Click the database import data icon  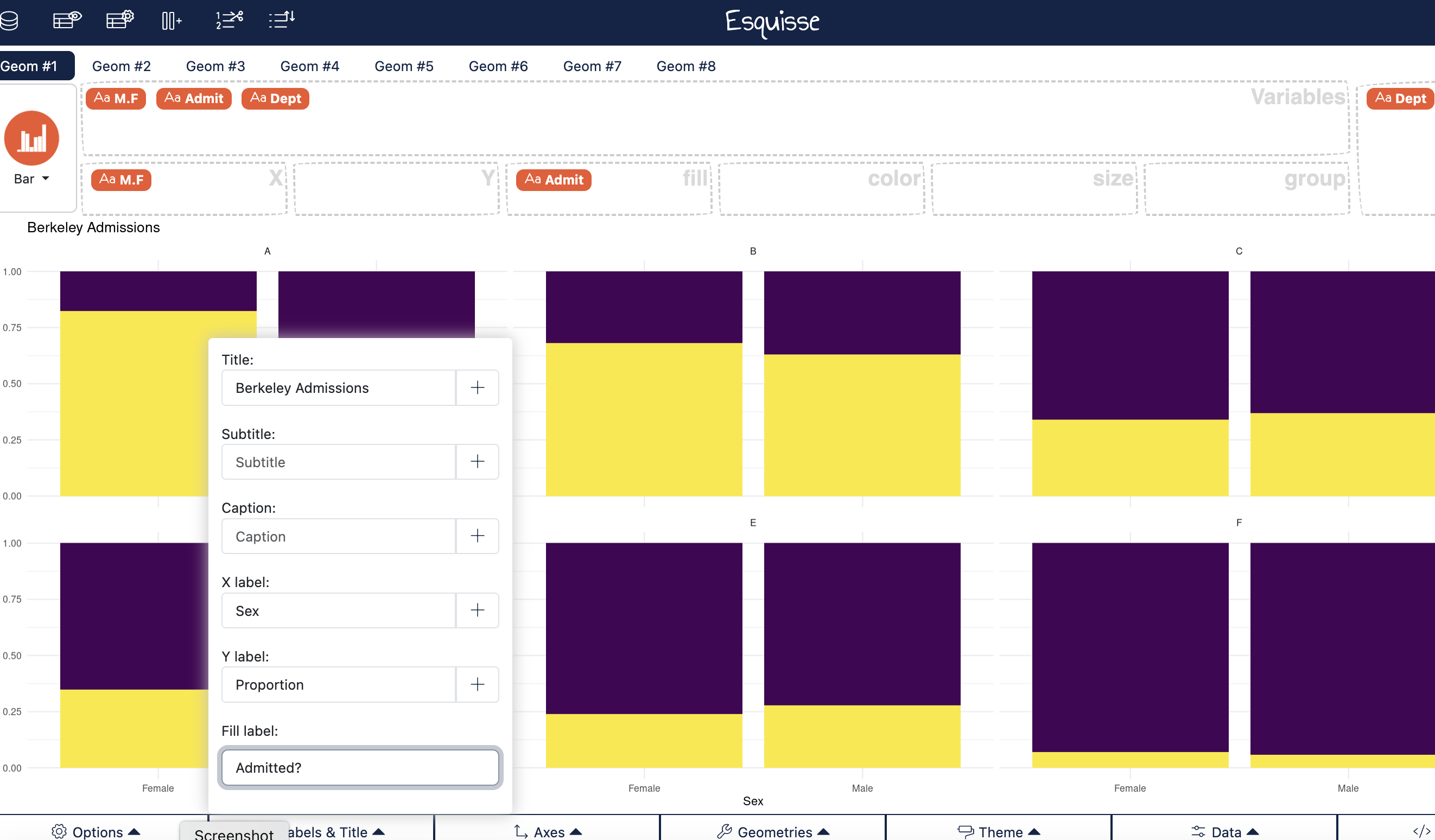(x=10, y=21)
